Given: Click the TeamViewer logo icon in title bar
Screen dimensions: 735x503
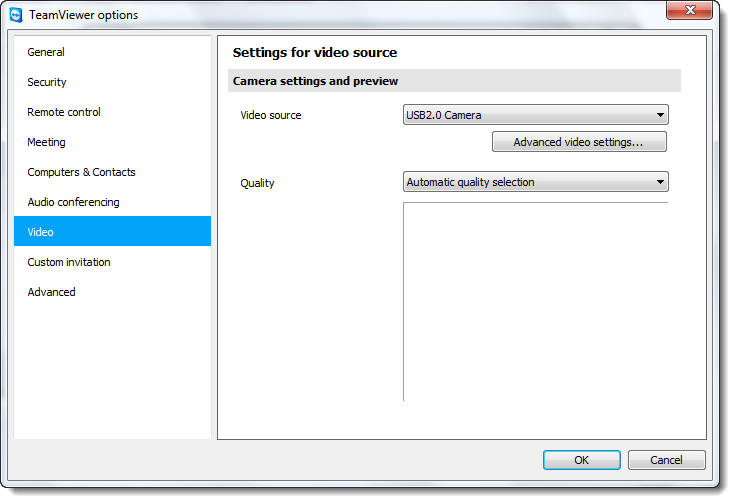Looking at the screenshot, I should click(16, 15).
